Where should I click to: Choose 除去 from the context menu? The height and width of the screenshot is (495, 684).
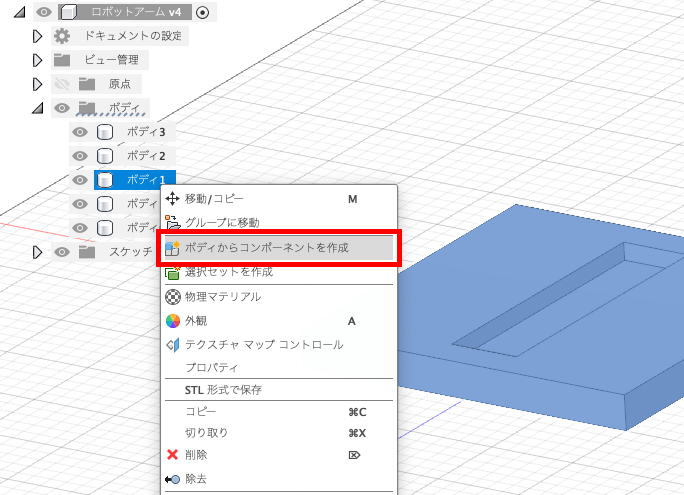pyautogui.click(x=279, y=479)
